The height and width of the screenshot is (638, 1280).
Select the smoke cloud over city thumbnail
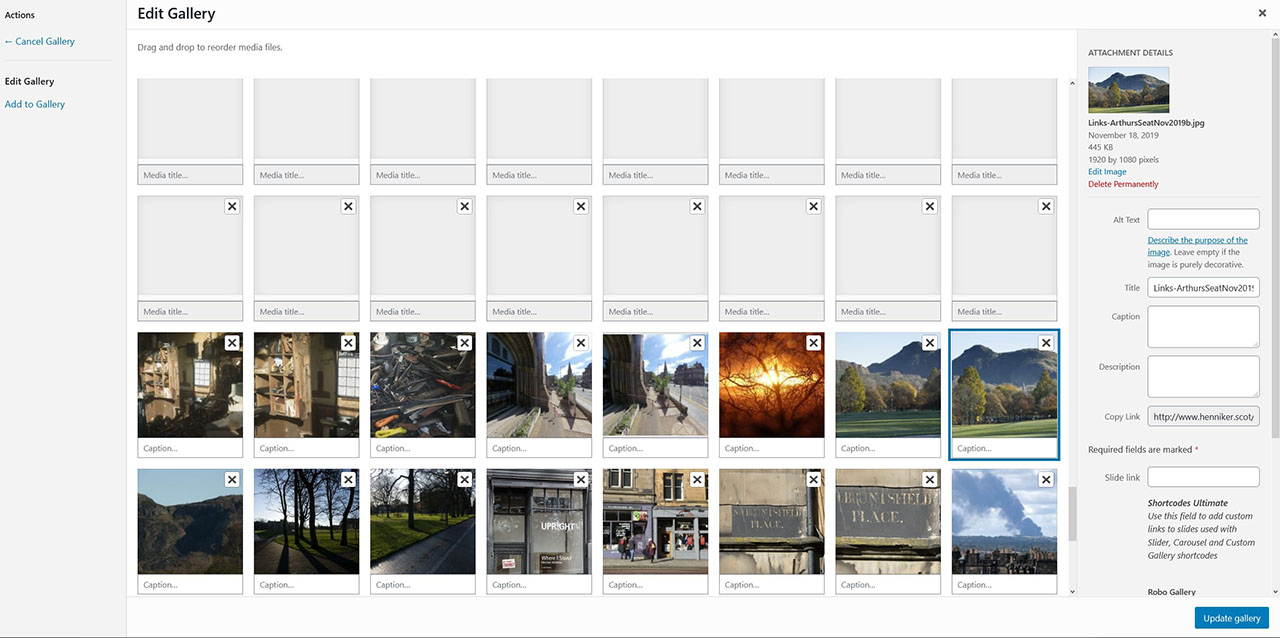1004,521
